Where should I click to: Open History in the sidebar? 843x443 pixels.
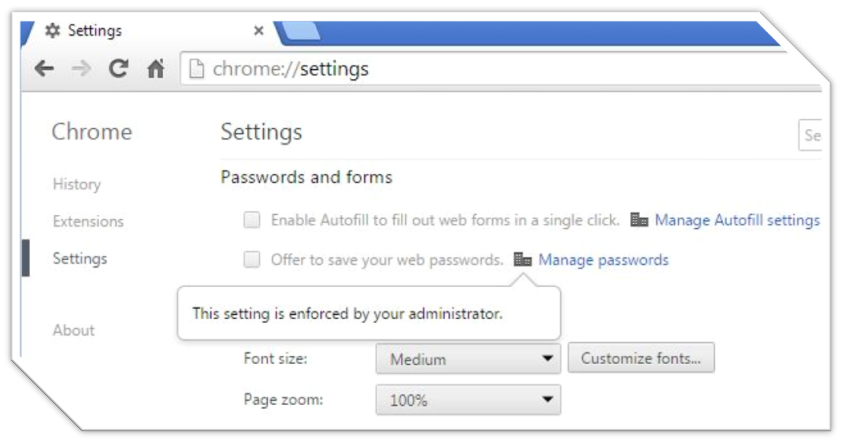tap(77, 184)
